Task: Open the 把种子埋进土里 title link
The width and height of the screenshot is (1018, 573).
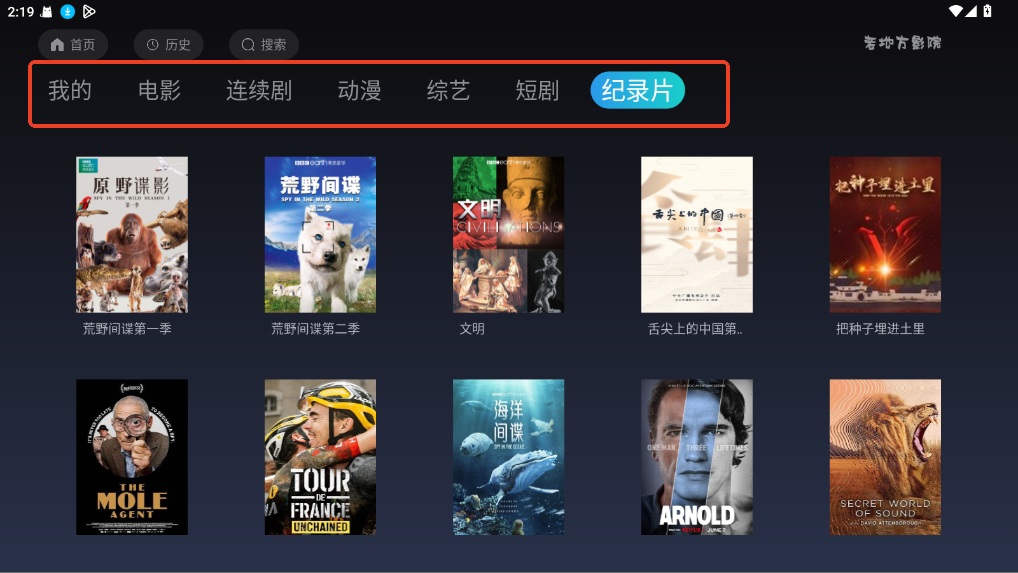Action: point(880,329)
